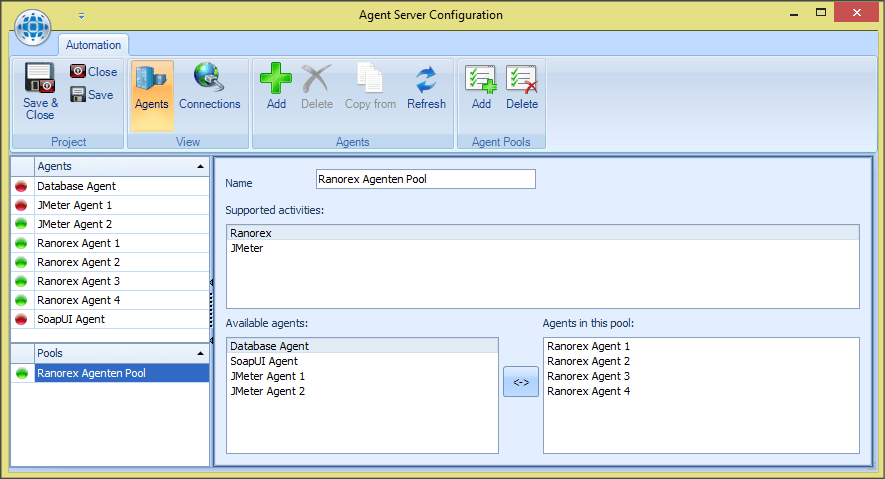Minimize the Agent Server Configuration window
The height and width of the screenshot is (479, 885).
794,14
